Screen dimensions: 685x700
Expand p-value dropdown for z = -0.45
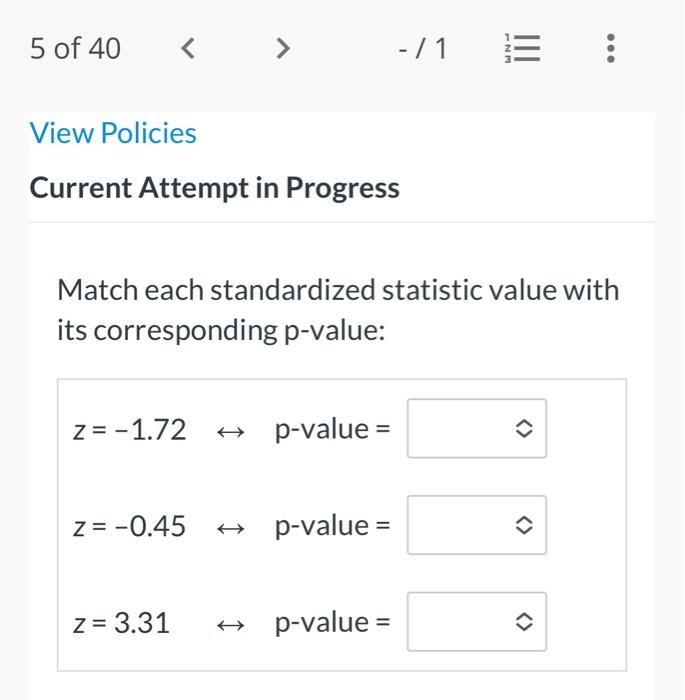(x=476, y=526)
